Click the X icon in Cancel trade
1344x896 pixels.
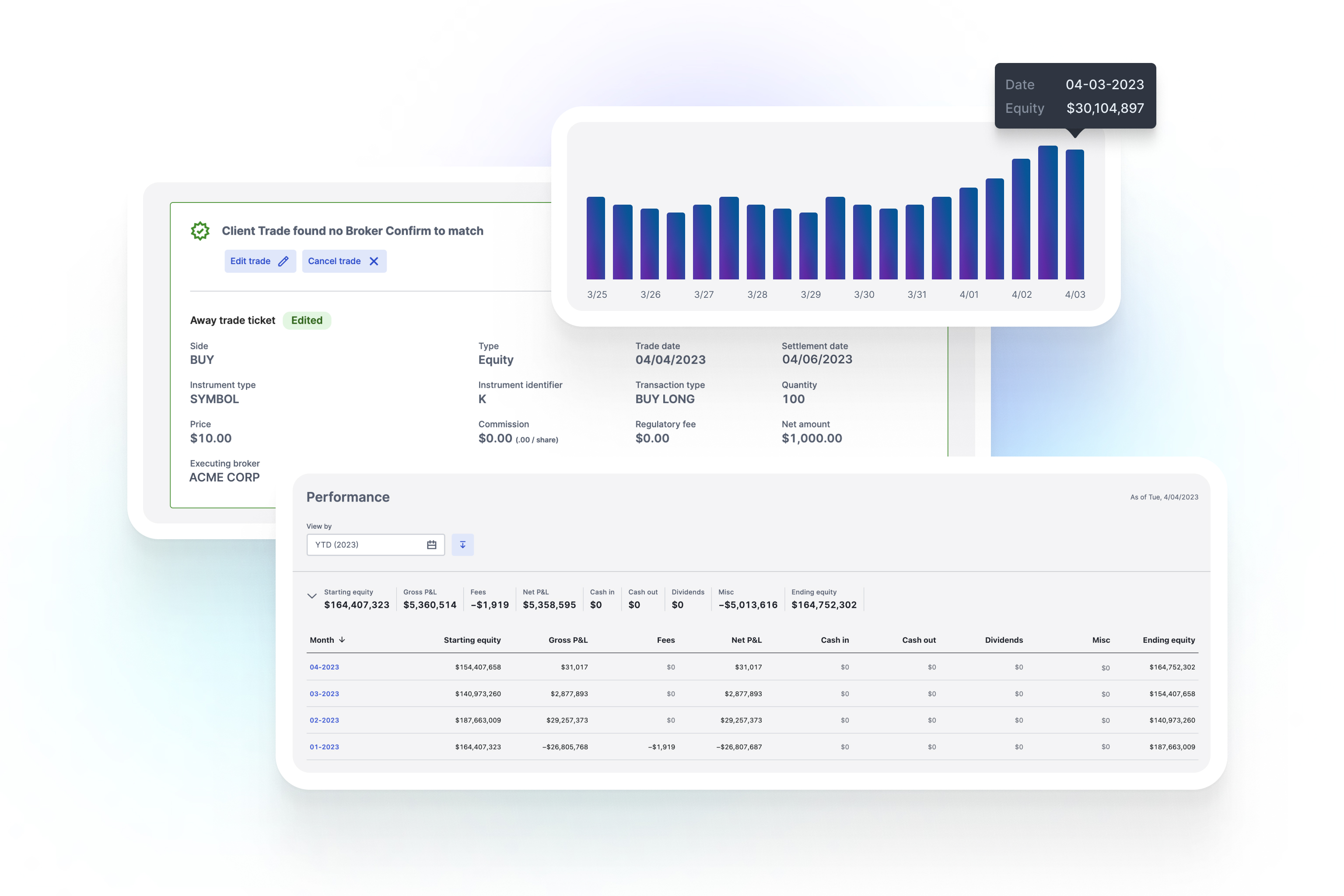coord(374,261)
